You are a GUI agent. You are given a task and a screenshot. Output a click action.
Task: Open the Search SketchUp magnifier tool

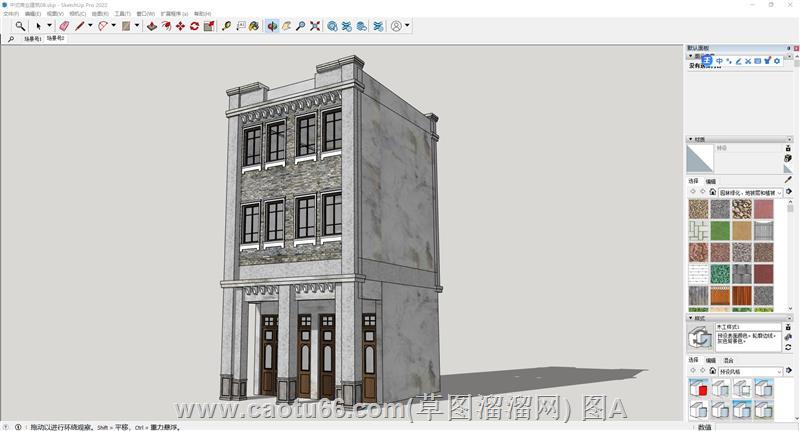pyautogui.click(x=20, y=26)
